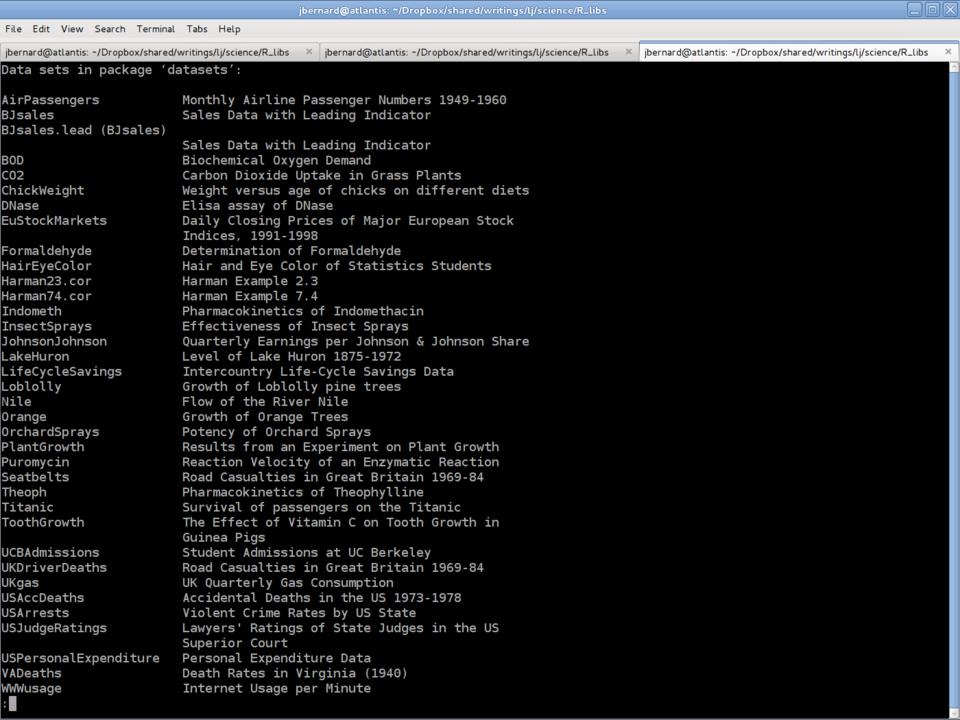This screenshot has width=960, height=720.
Task: Click the Loblolly dataset name
Action: point(31,386)
